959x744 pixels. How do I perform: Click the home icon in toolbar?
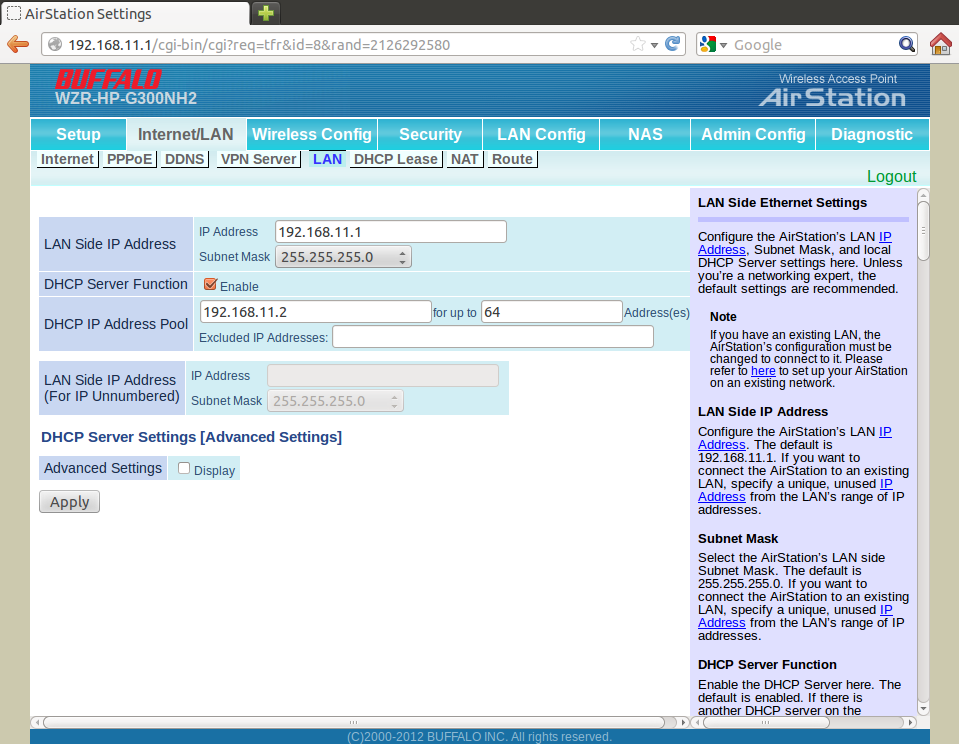940,44
